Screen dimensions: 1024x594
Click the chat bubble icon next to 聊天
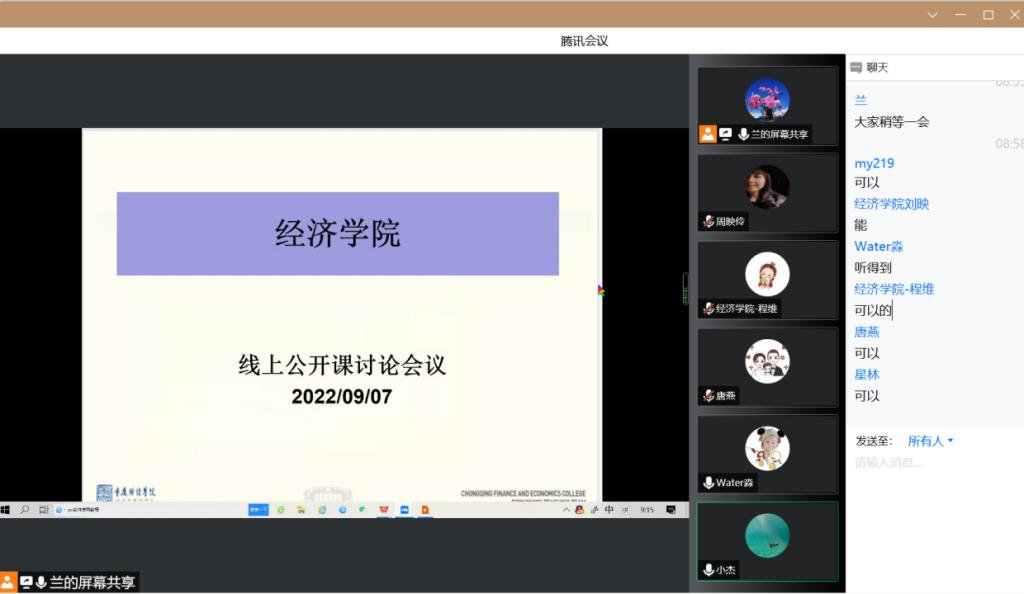tap(856, 68)
